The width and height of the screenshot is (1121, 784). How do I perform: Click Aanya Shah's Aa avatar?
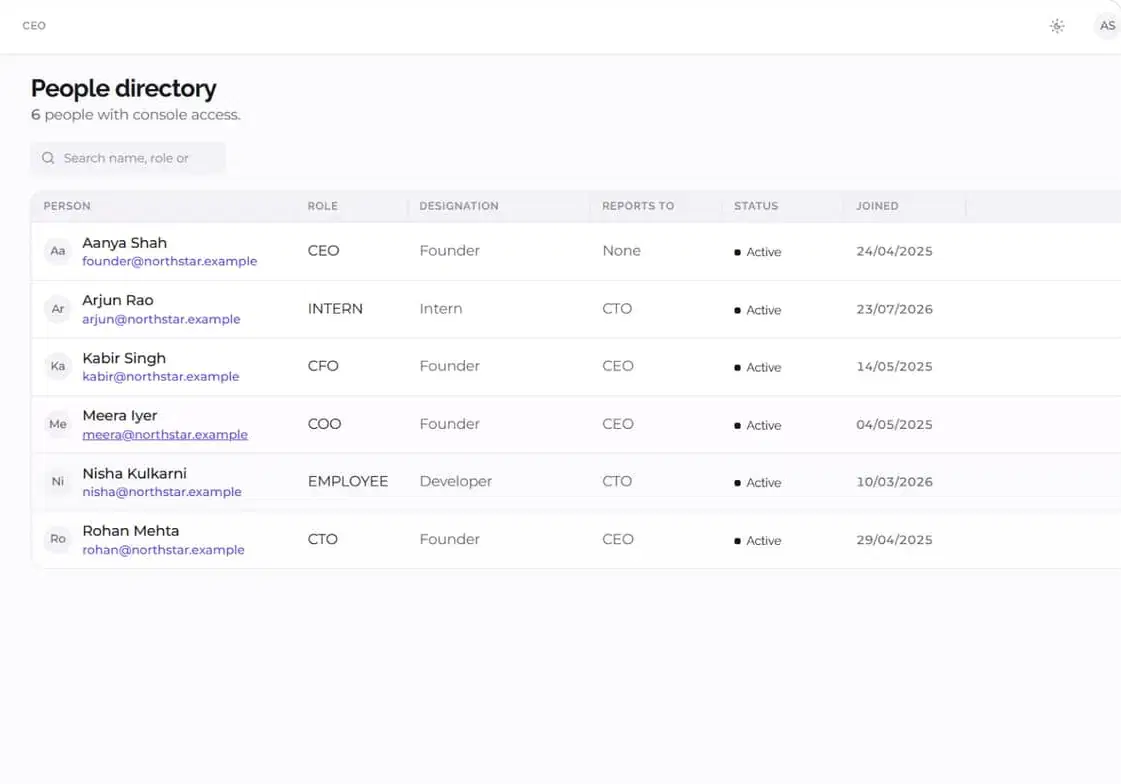click(58, 251)
